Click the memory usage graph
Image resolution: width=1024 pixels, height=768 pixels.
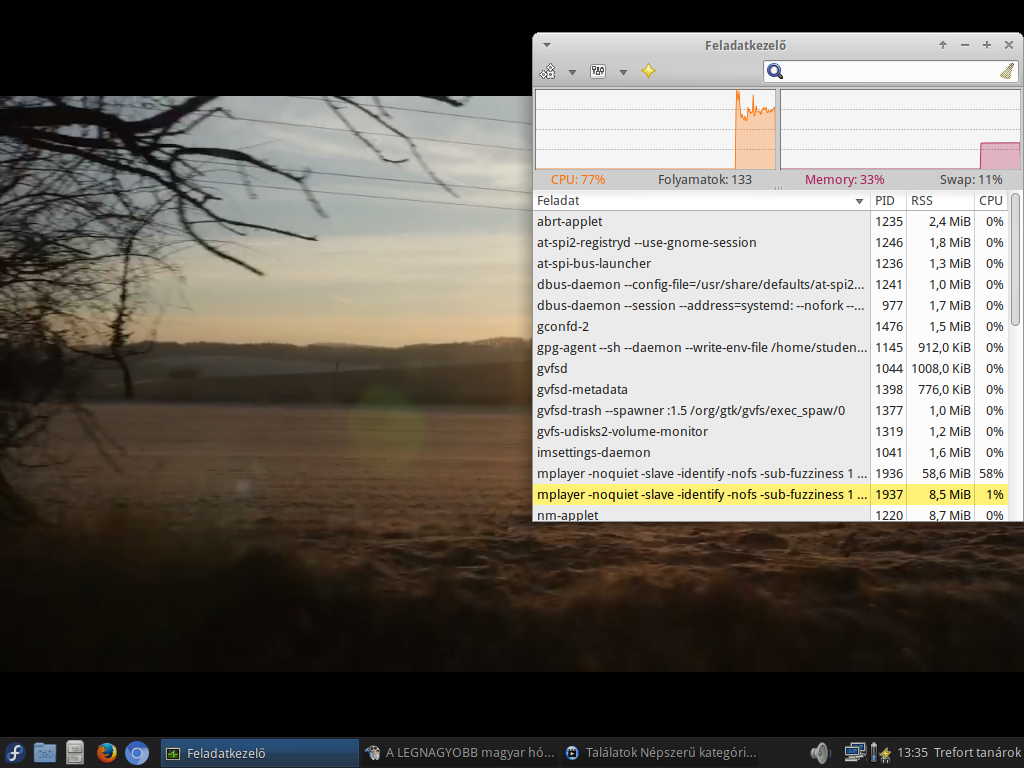click(x=900, y=129)
